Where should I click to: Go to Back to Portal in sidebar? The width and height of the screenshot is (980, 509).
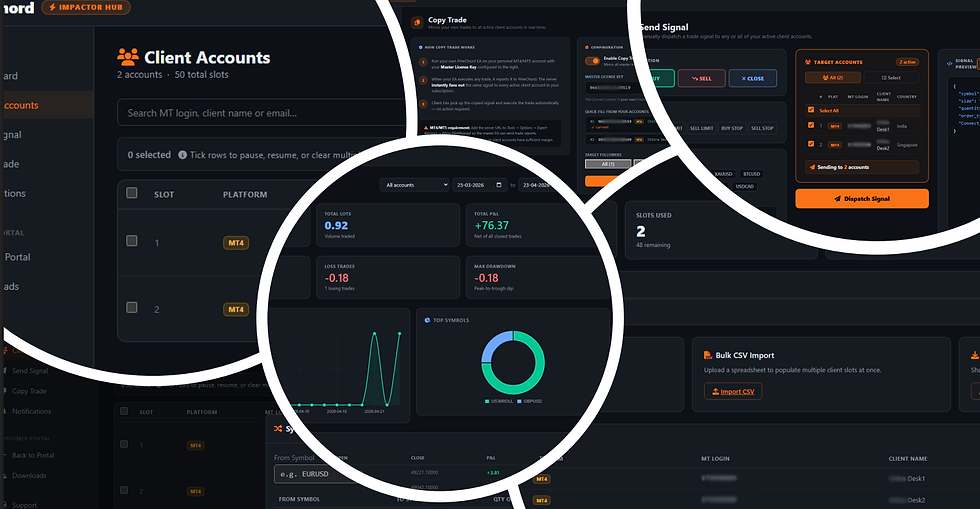click(33, 455)
